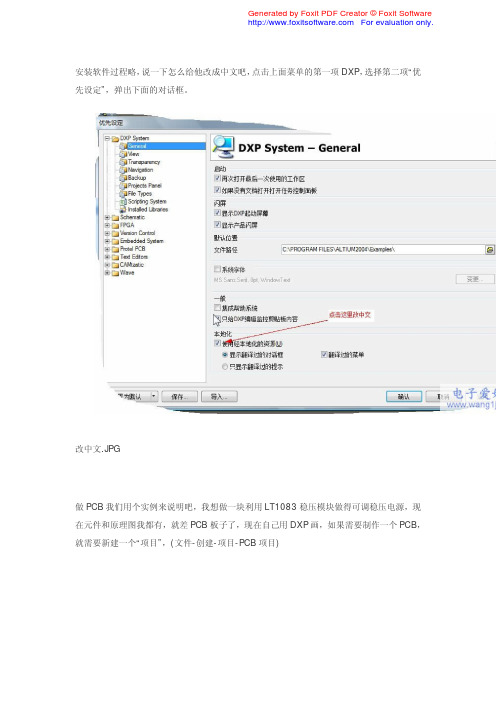Select the Transparency page icon

pyautogui.click(x=123, y=162)
